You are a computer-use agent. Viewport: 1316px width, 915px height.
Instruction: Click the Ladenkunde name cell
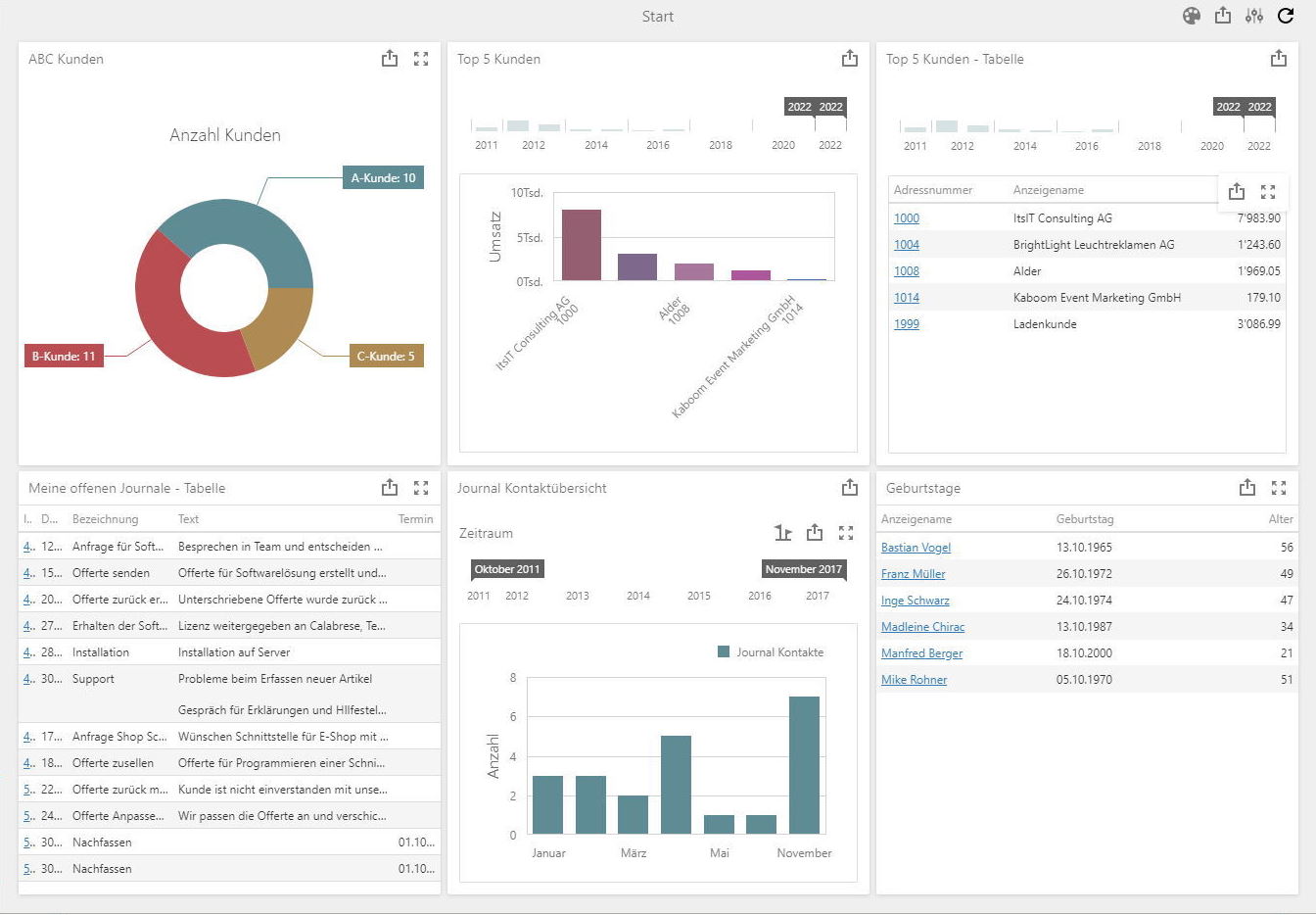point(1045,324)
